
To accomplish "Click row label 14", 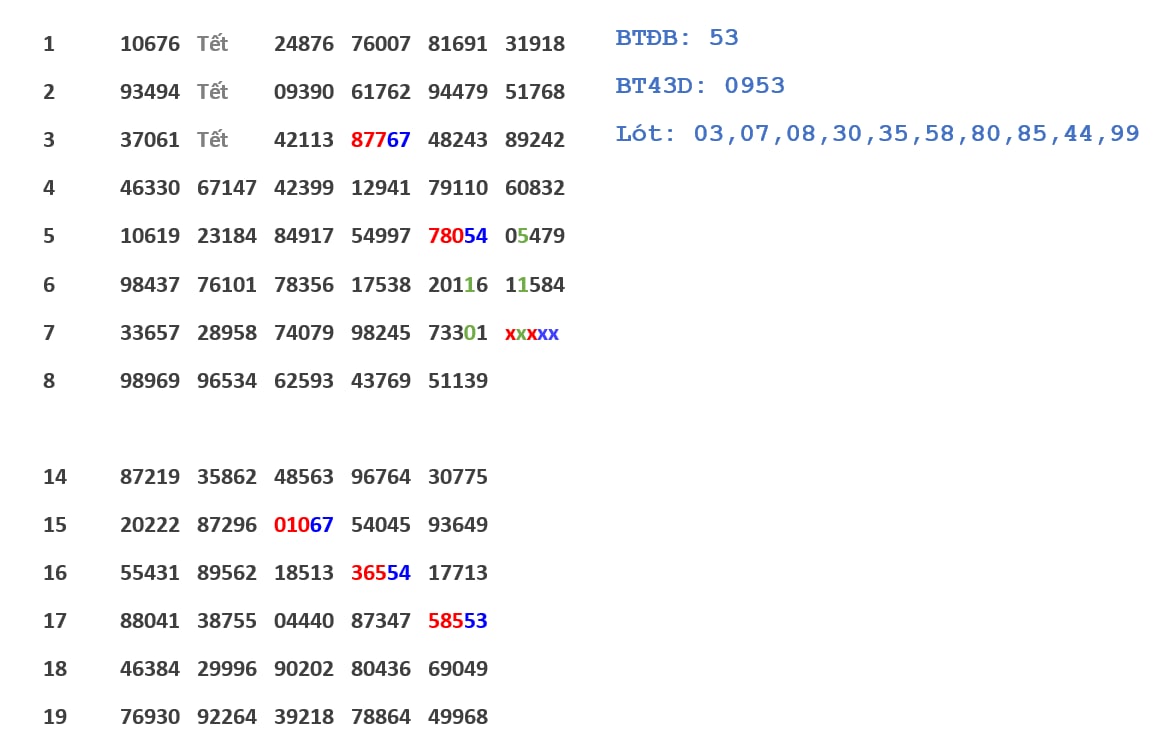I will tap(55, 477).
